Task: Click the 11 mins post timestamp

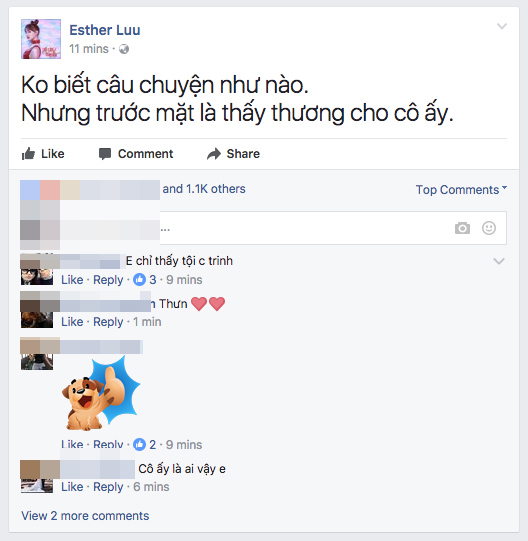Action: 89,49
